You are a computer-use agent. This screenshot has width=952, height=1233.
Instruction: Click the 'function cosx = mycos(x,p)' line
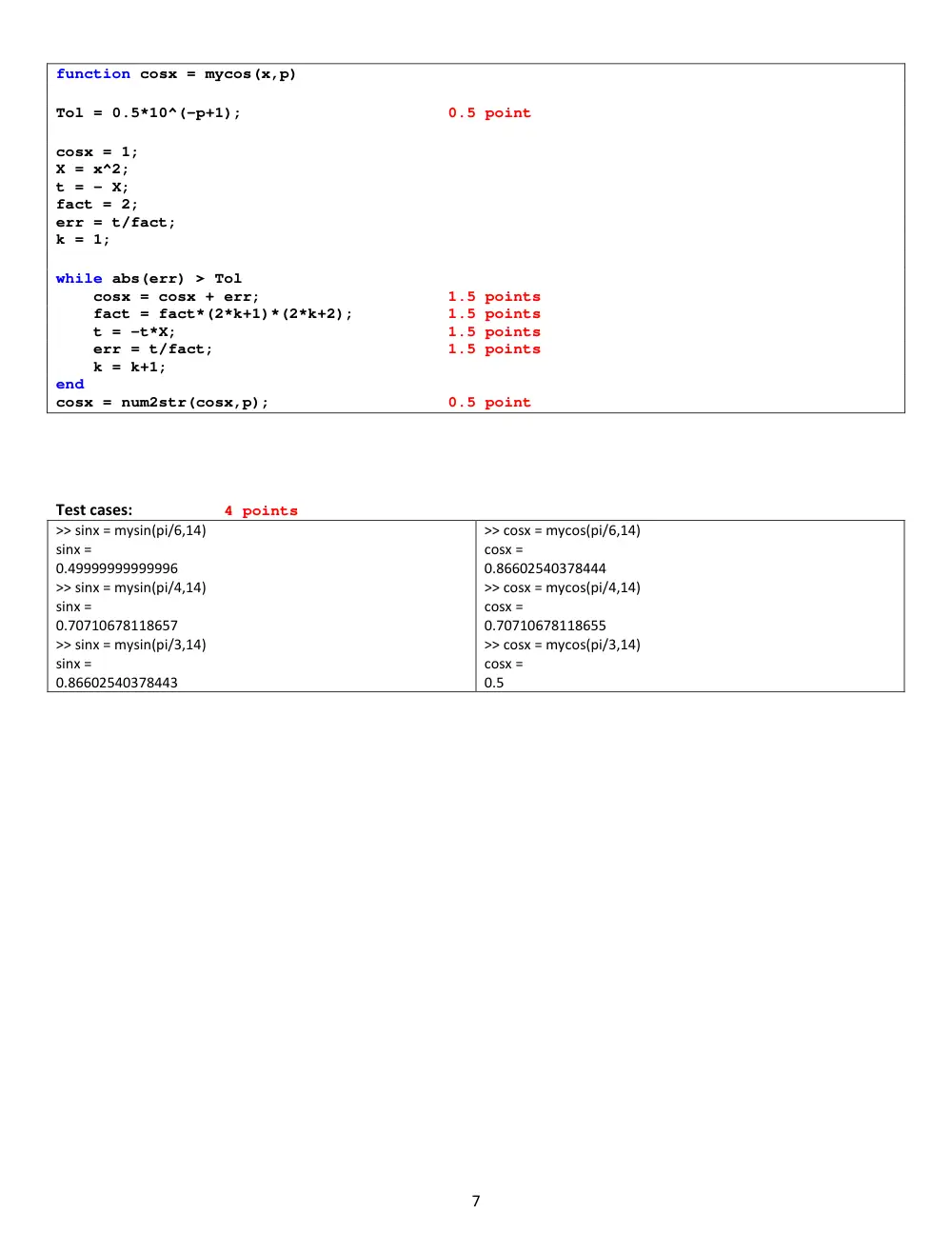point(176,74)
